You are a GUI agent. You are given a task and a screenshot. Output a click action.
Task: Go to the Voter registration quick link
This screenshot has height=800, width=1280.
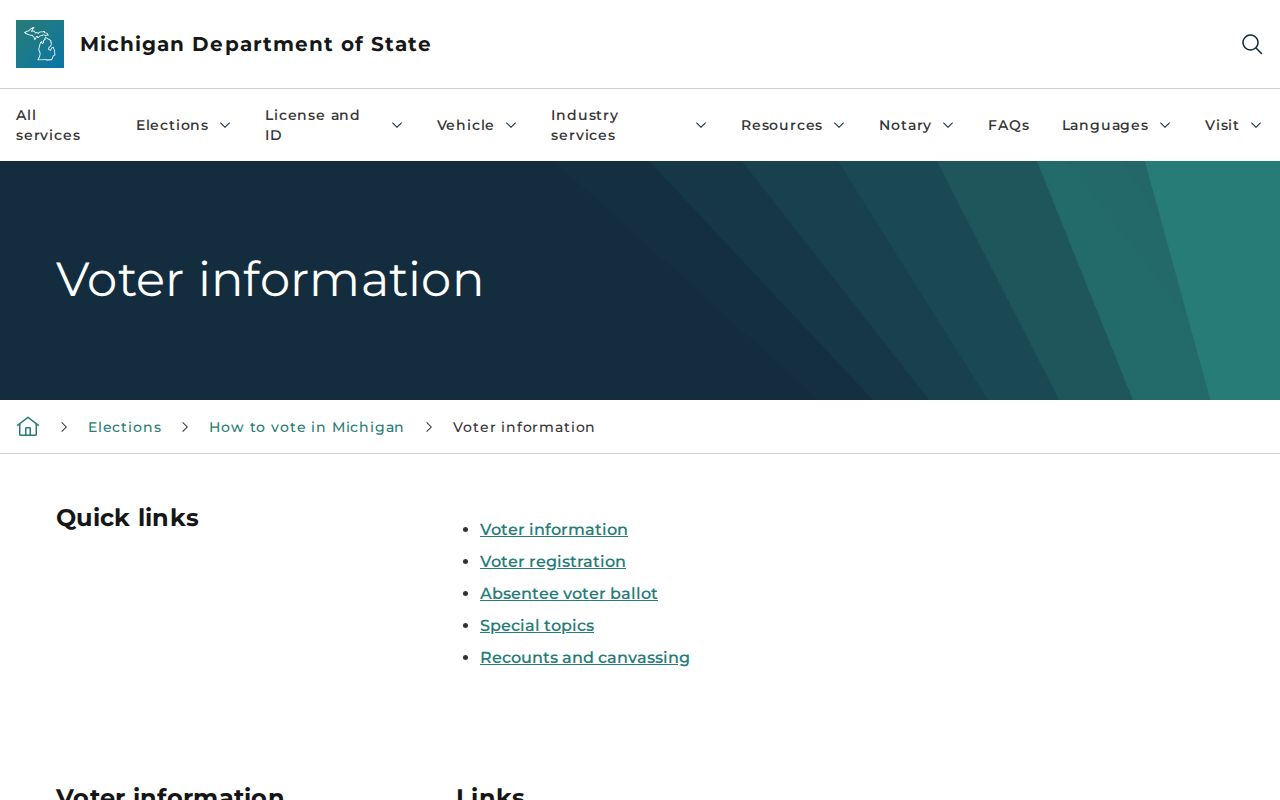pos(553,561)
